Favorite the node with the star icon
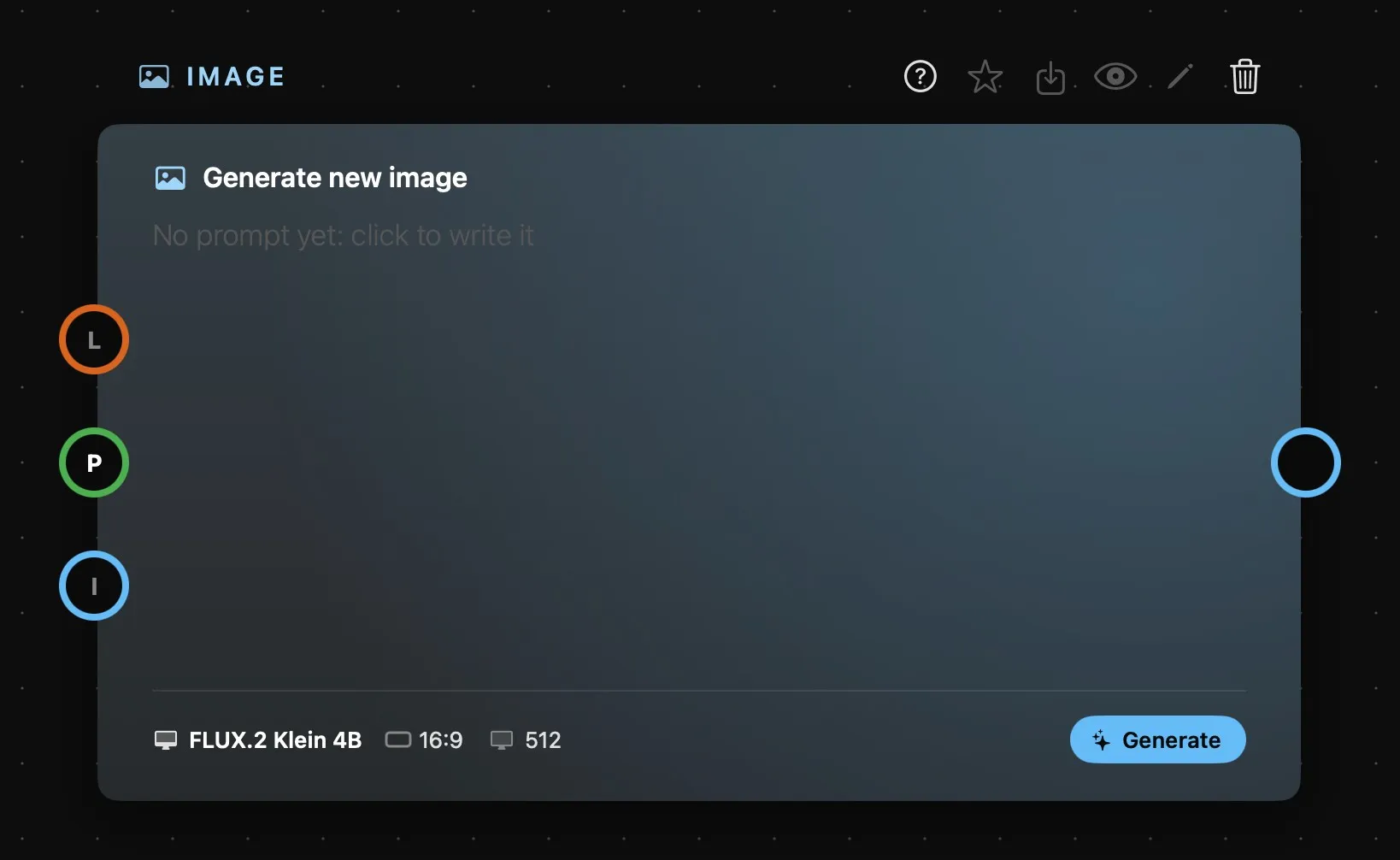The image size is (1400, 860). coord(985,77)
